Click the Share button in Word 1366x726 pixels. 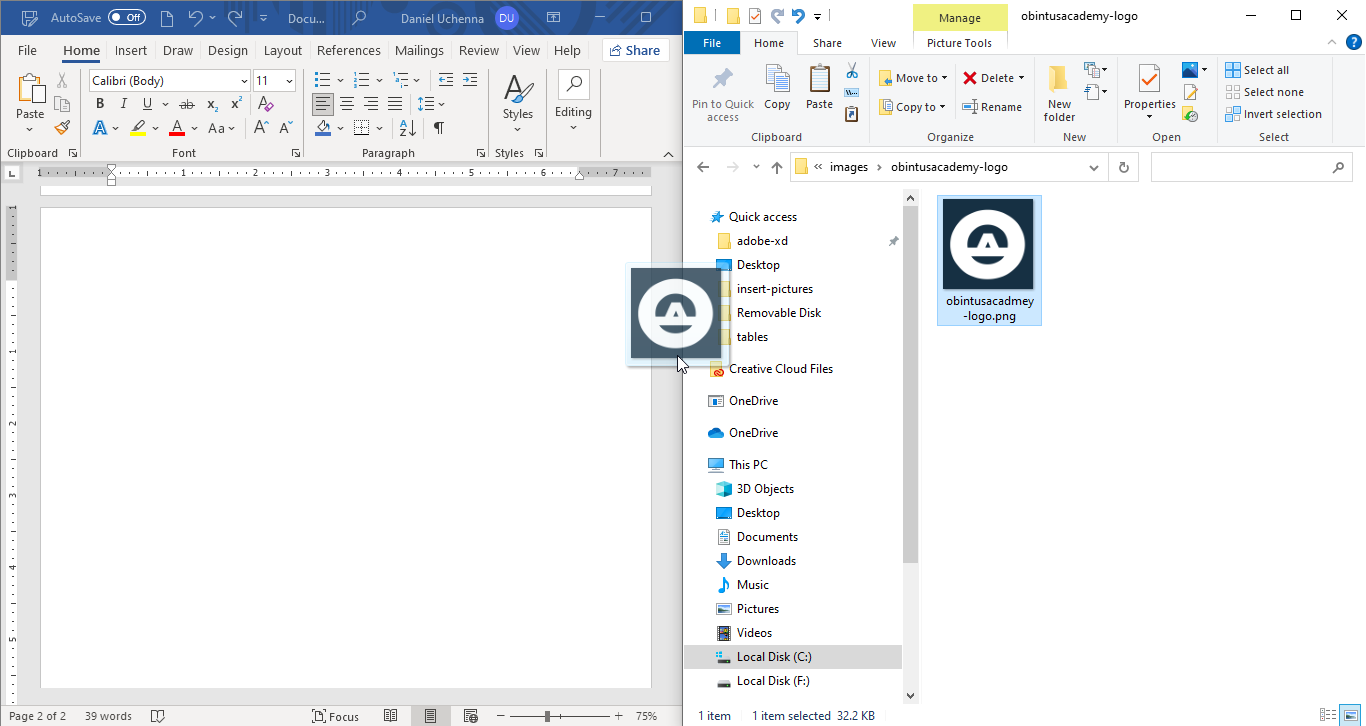click(x=635, y=50)
